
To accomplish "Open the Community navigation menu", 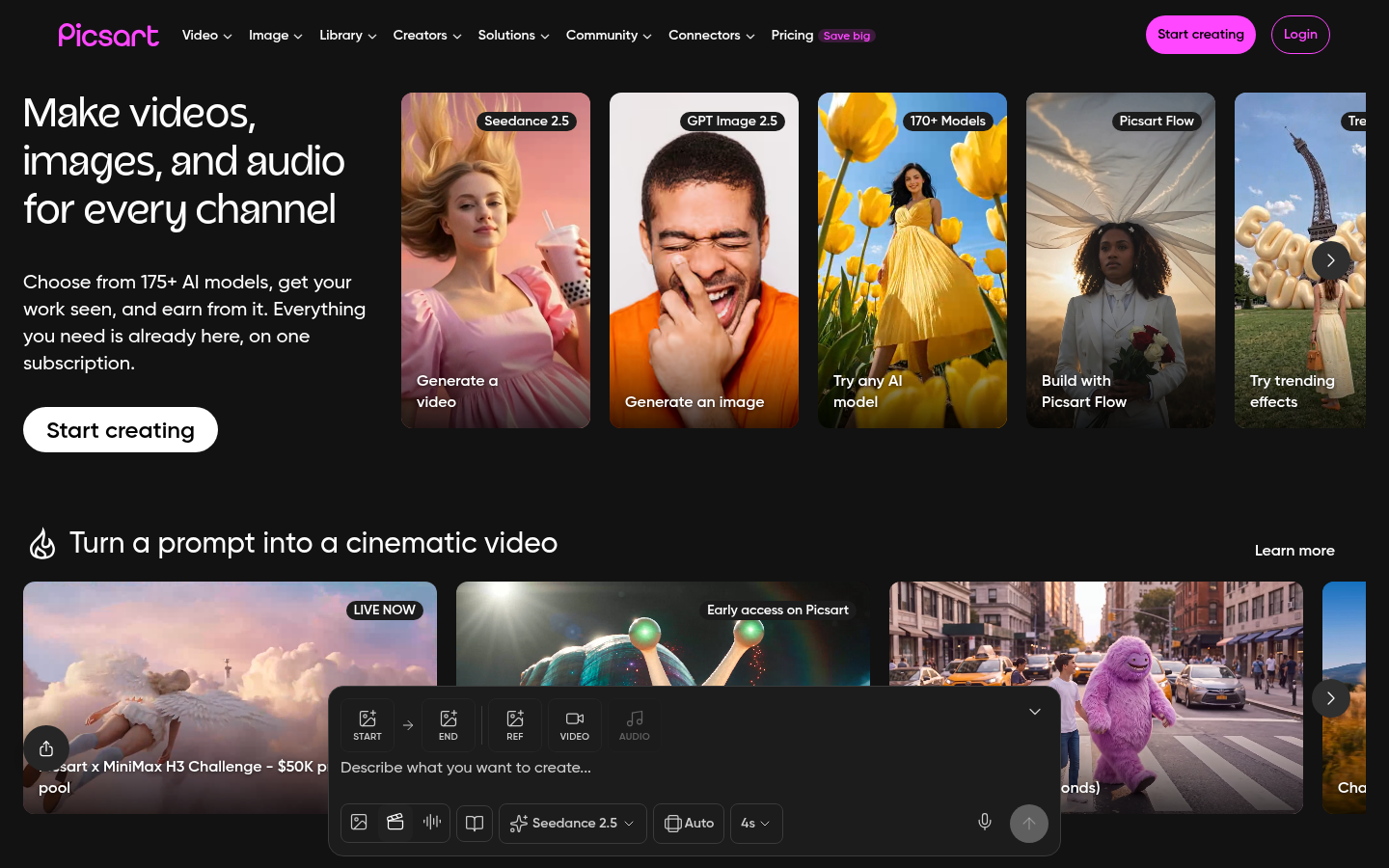I will 609,36.
